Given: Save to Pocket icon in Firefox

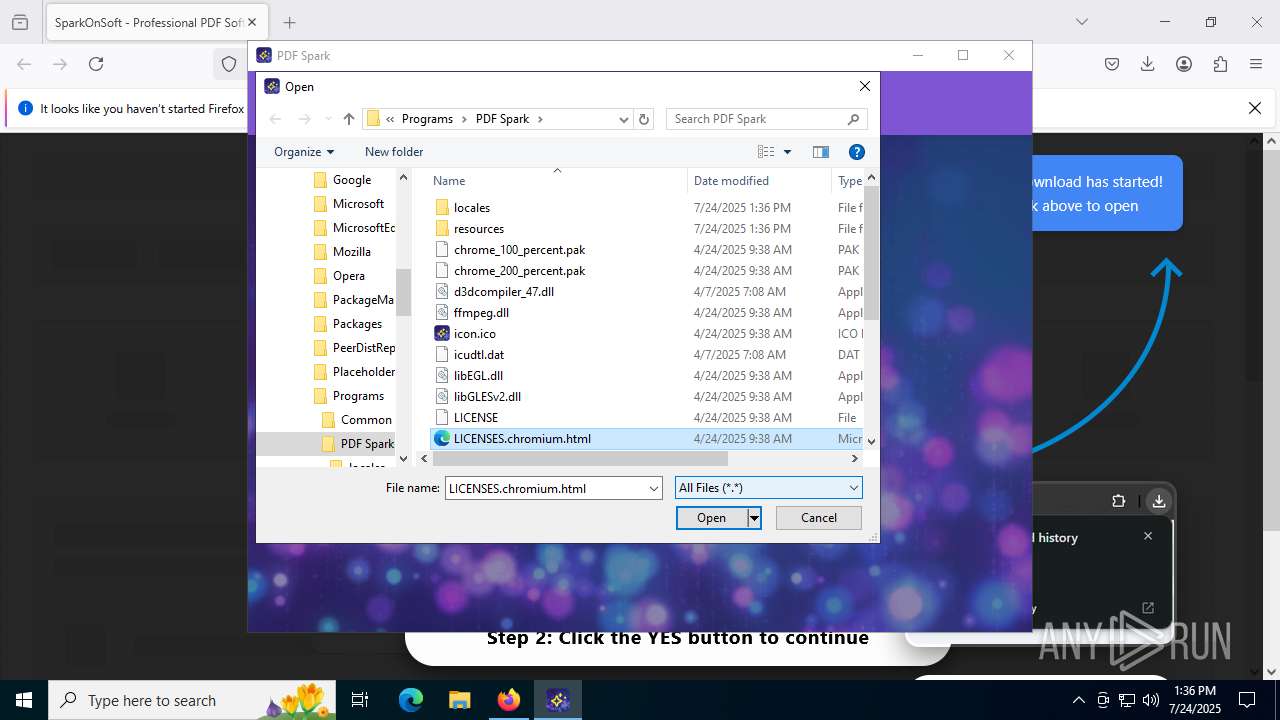Looking at the screenshot, I should pos(1112,64).
